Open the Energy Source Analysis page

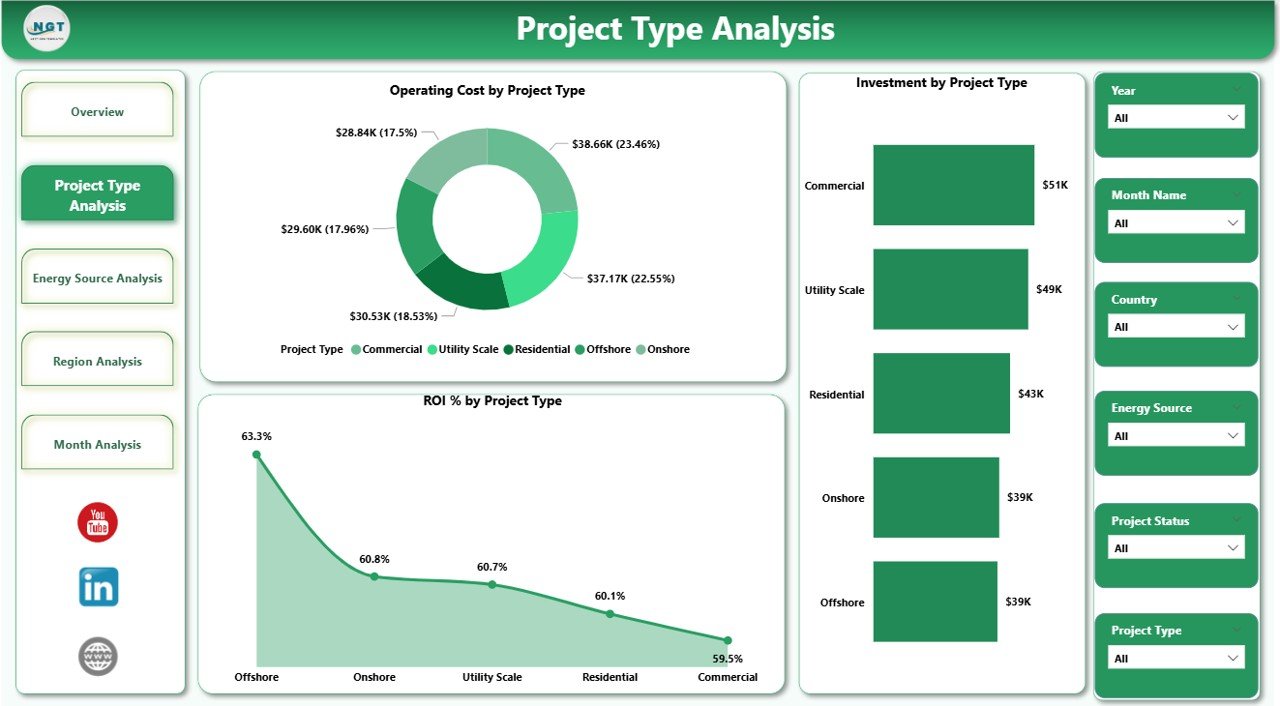coord(97,277)
